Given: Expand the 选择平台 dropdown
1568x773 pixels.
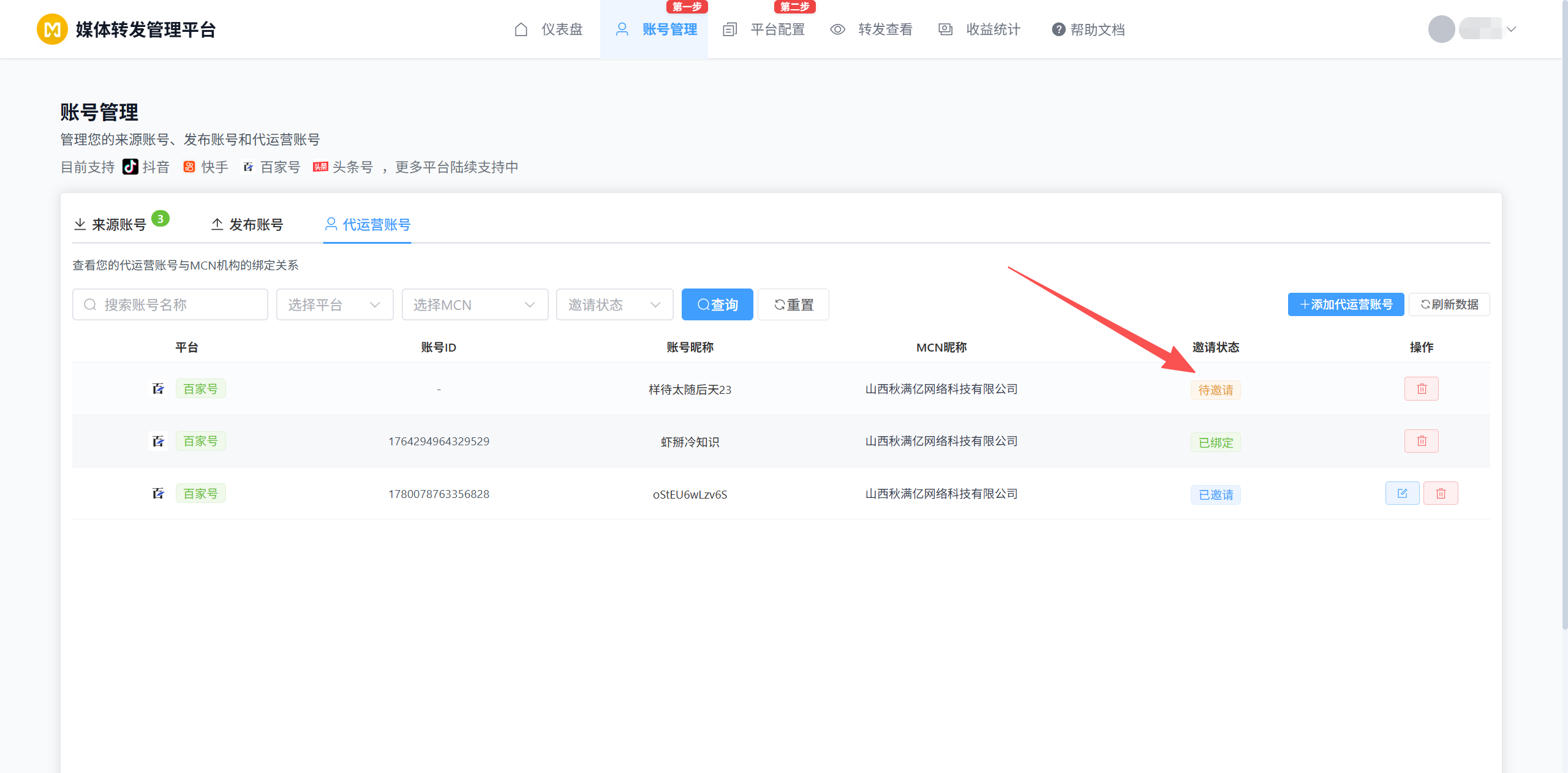Looking at the screenshot, I should (x=334, y=304).
